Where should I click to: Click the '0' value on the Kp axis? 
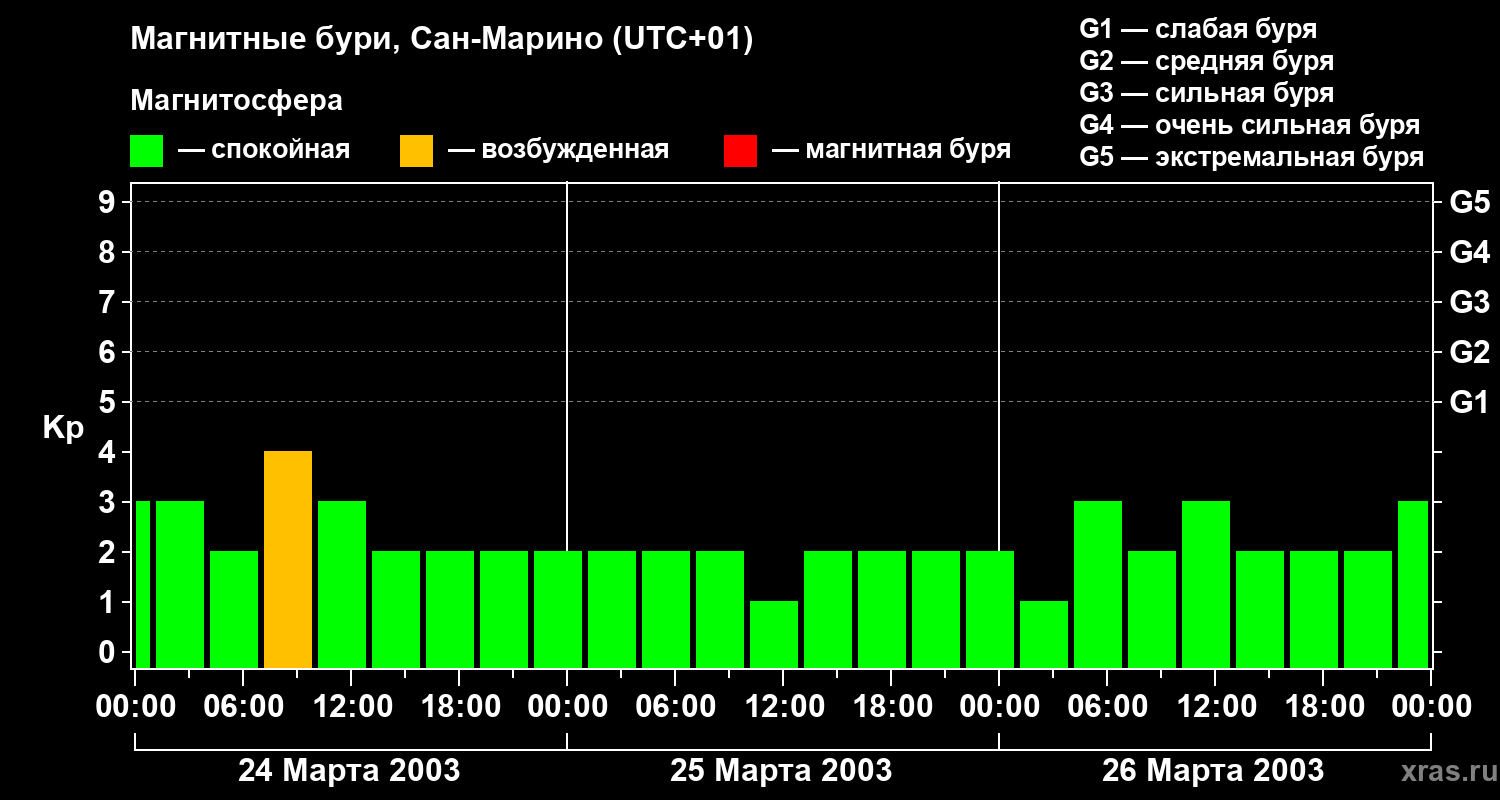tap(109, 652)
